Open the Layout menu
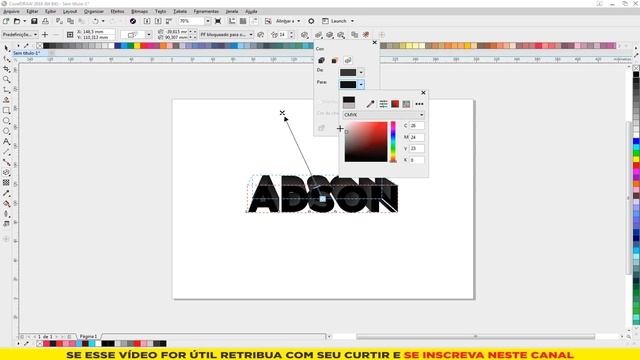This screenshot has width=640, height=360. (70, 11)
